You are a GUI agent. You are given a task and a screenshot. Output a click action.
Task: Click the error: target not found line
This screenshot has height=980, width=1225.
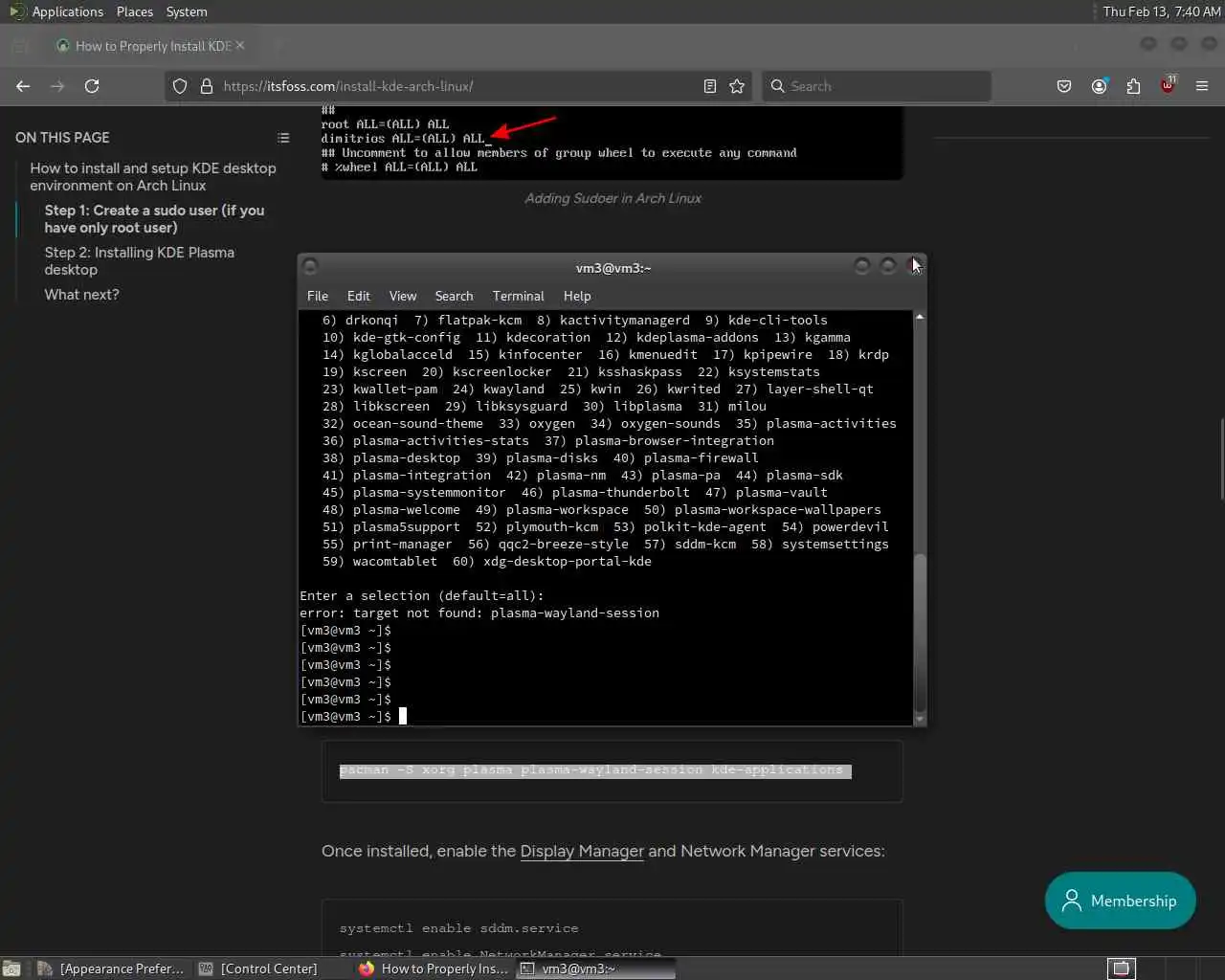(479, 612)
